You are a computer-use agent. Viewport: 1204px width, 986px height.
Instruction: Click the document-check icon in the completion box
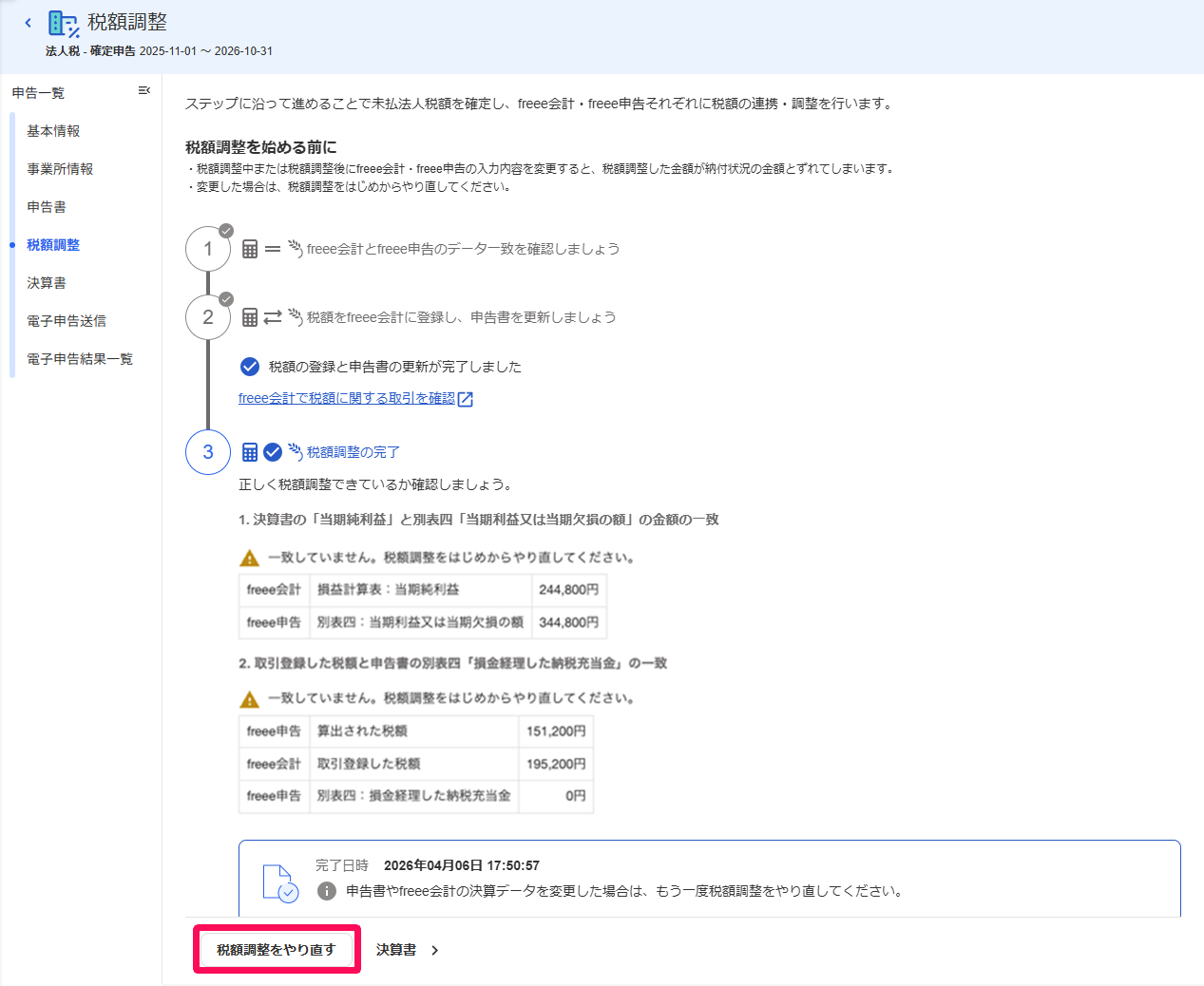pyautogui.click(x=280, y=882)
